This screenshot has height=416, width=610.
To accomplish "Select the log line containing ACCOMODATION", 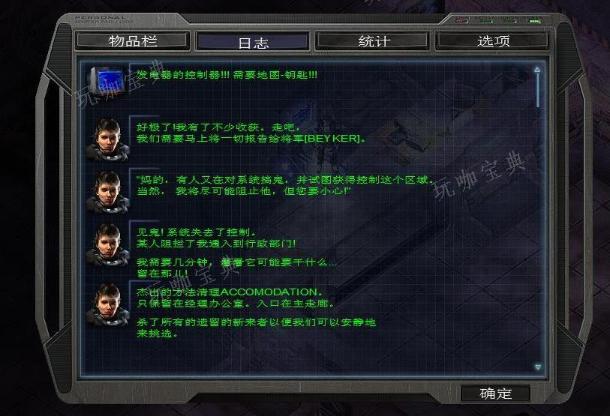I will click(x=230, y=292).
